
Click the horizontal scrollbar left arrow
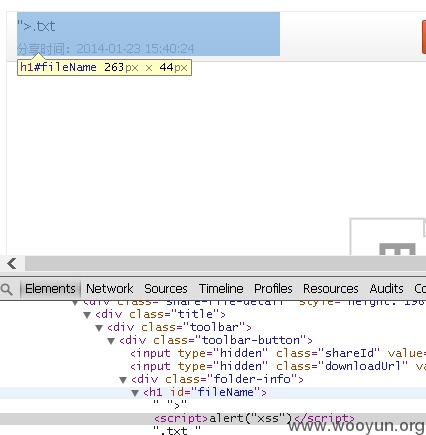[x=12, y=264]
